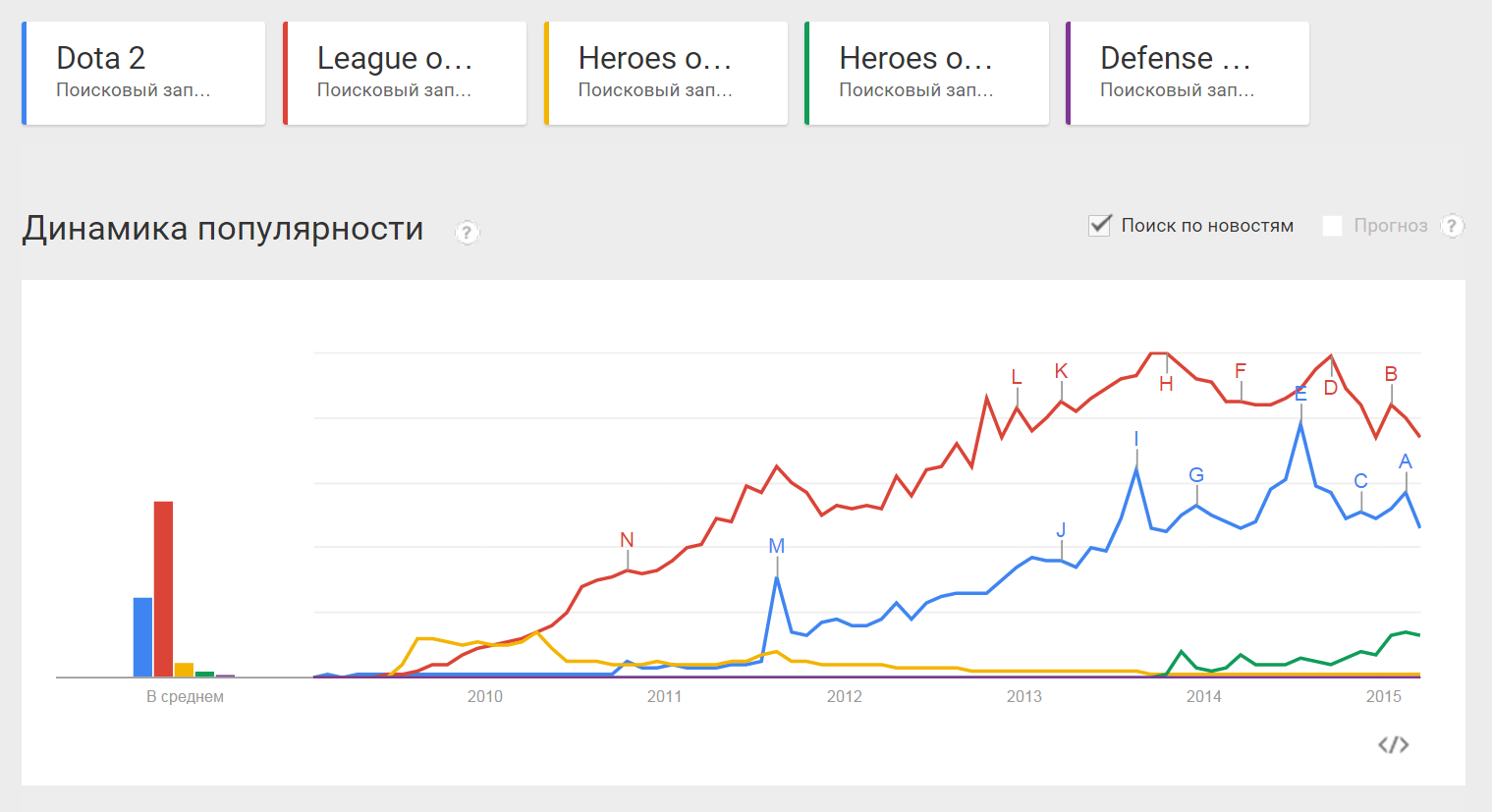Enable the Прогноз checkbox
The image size is (1492, 812).
click(1332, 226)
